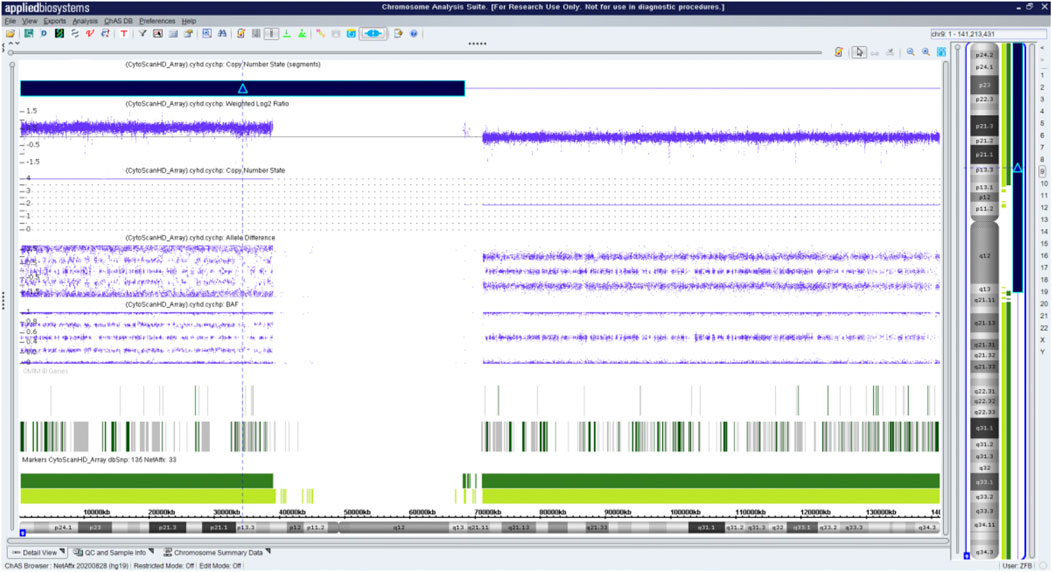Click the blue D toolbar icon
1052x572 pixels.
coord(44,34)
